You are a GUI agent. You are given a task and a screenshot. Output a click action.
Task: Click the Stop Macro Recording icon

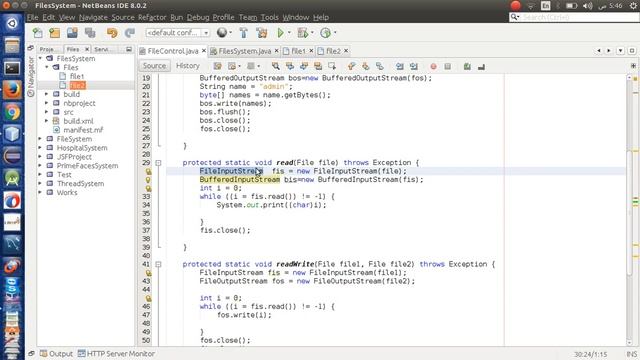click(447, 66)
